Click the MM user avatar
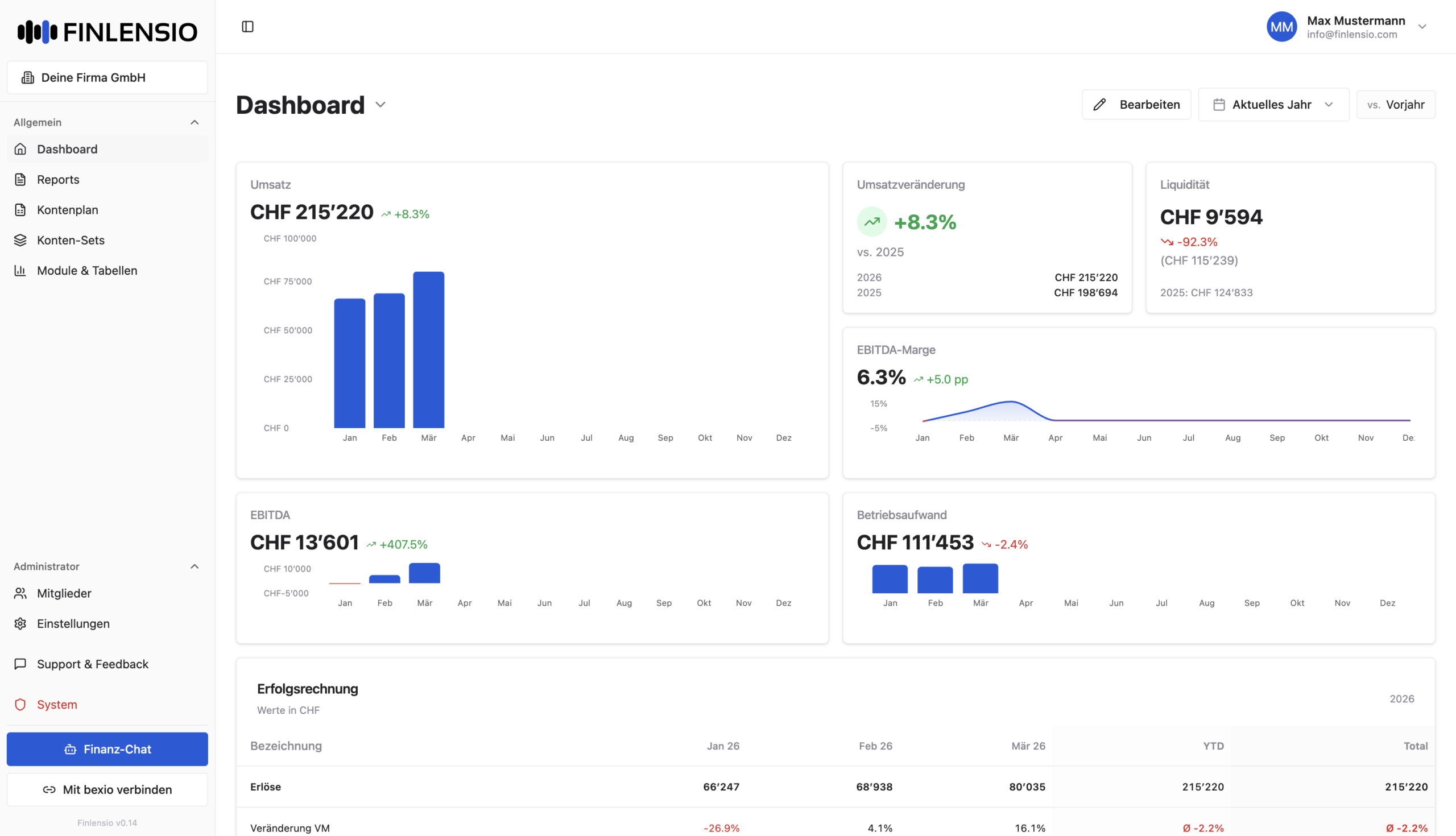The height and width of the screenshot is (836, 1456). coord(1281,26)
